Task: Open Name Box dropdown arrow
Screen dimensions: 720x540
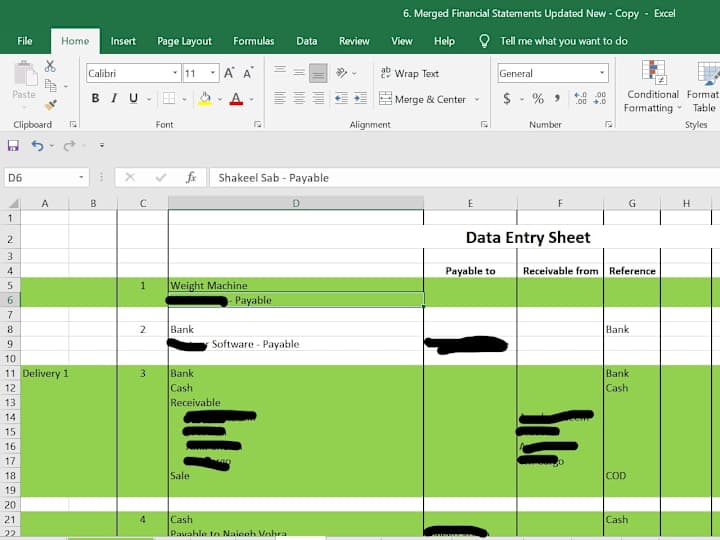Action: 81,177
